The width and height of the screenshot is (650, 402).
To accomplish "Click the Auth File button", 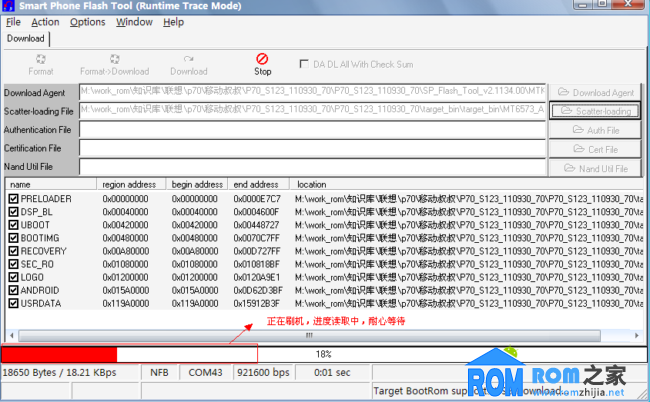I will click(x=595, y=130).
